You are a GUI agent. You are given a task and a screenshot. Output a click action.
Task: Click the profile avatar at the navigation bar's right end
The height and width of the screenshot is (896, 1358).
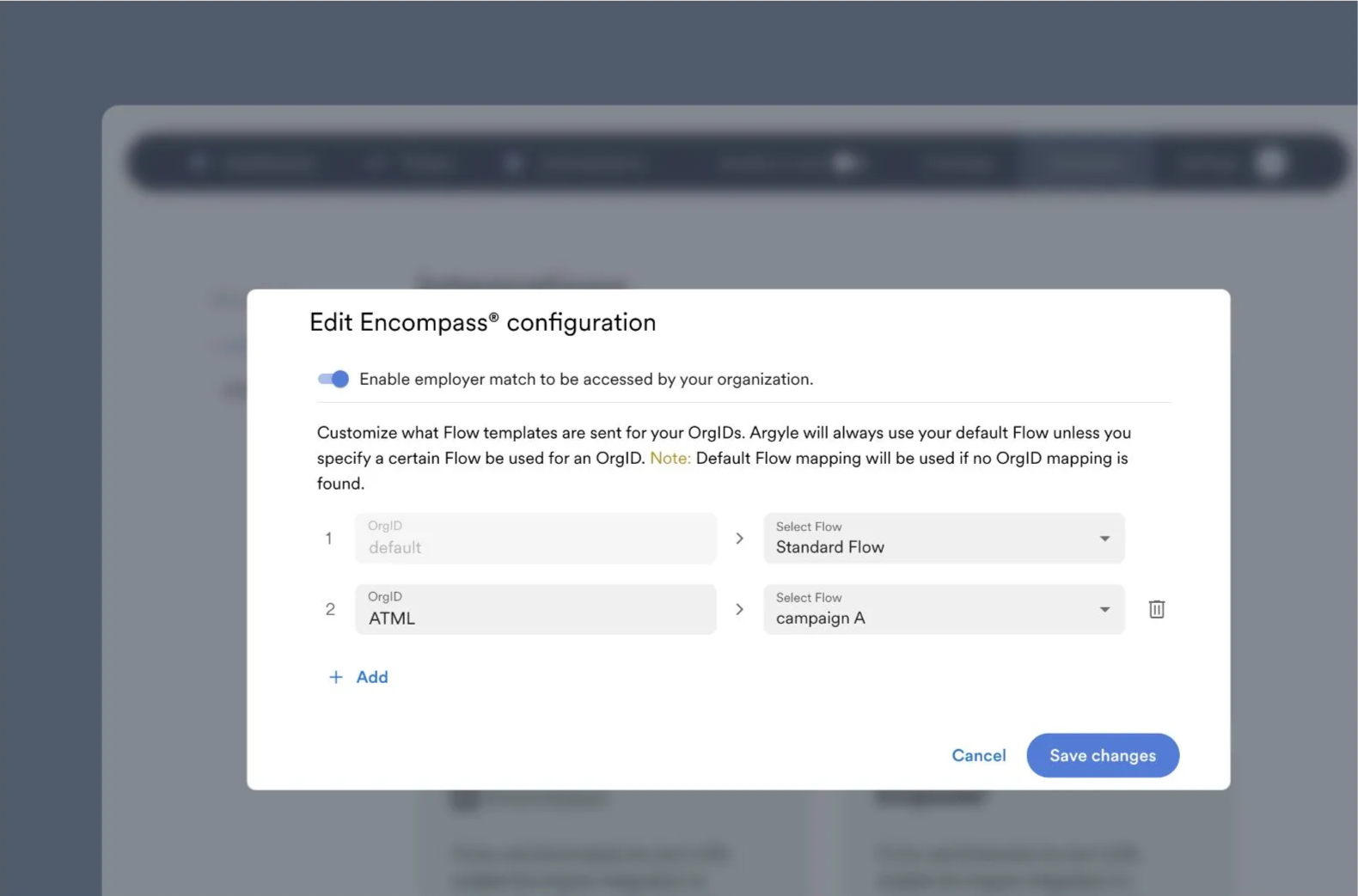point(1270,162)
